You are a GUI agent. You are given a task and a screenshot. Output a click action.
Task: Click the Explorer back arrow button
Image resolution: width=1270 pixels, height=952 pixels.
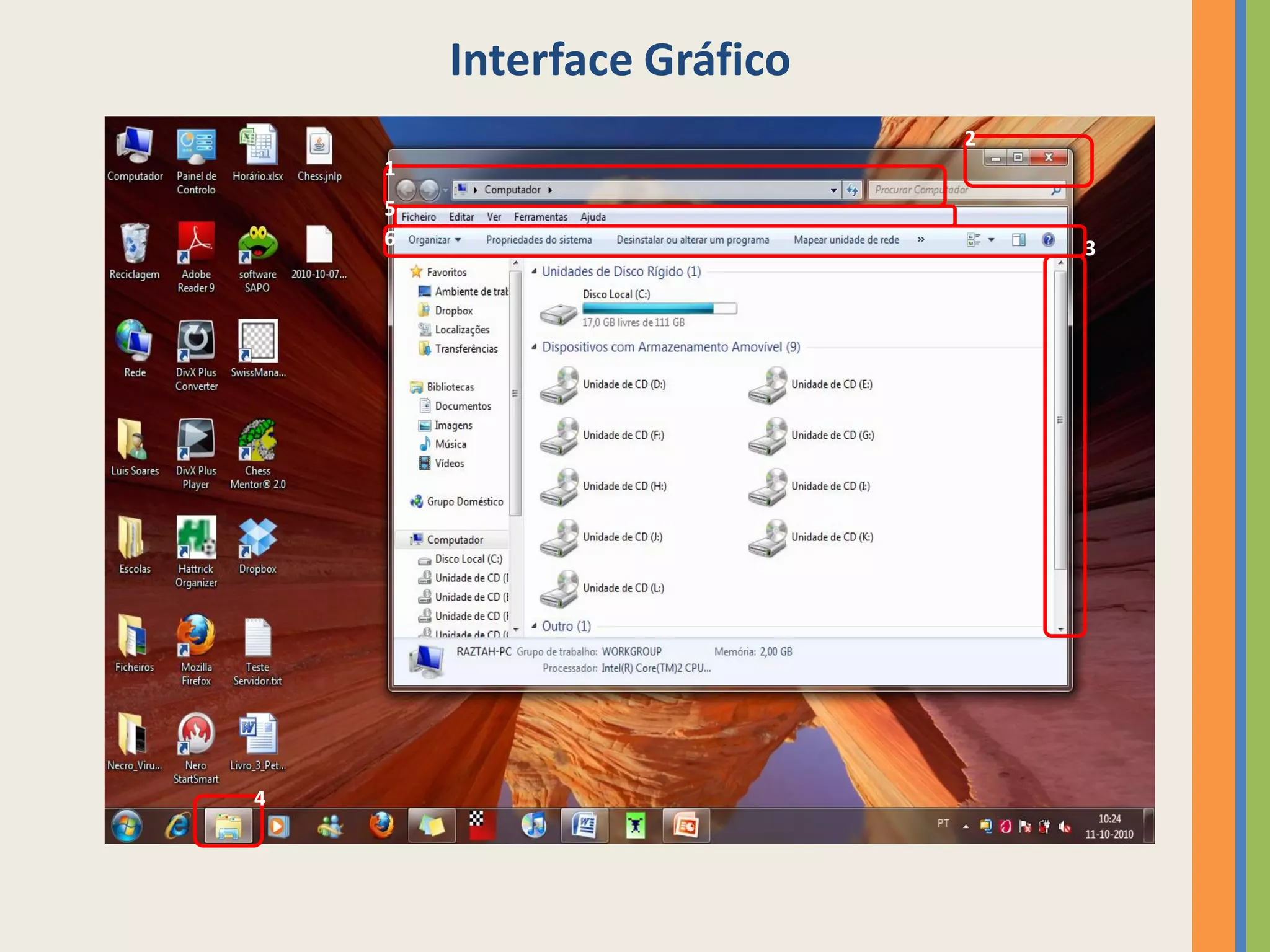click(x=406, y=190)
